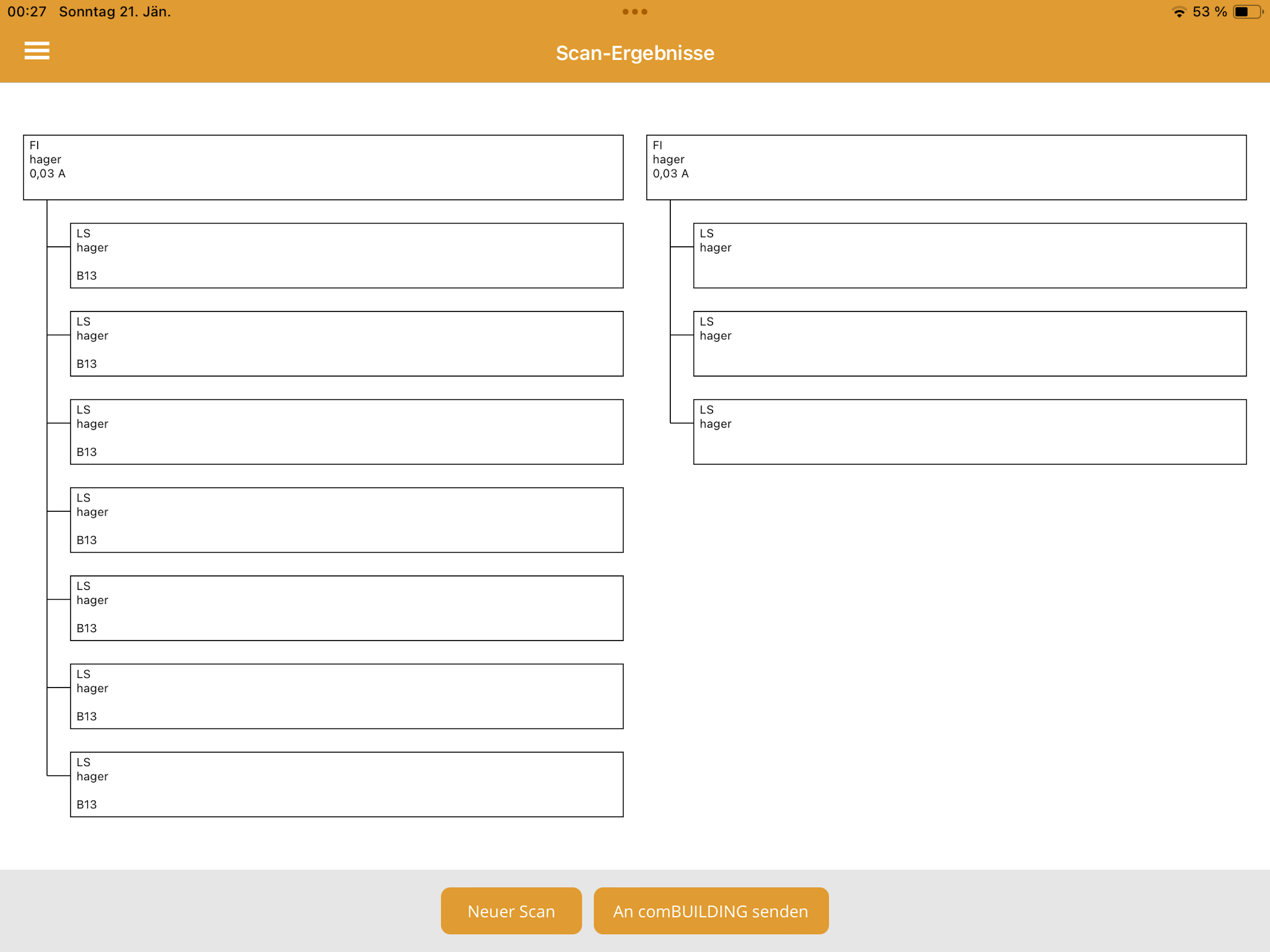Select sixth LS hager B13 box under left FI
1270x952 pixels.
pyautogui.click(x=347, y=696)
